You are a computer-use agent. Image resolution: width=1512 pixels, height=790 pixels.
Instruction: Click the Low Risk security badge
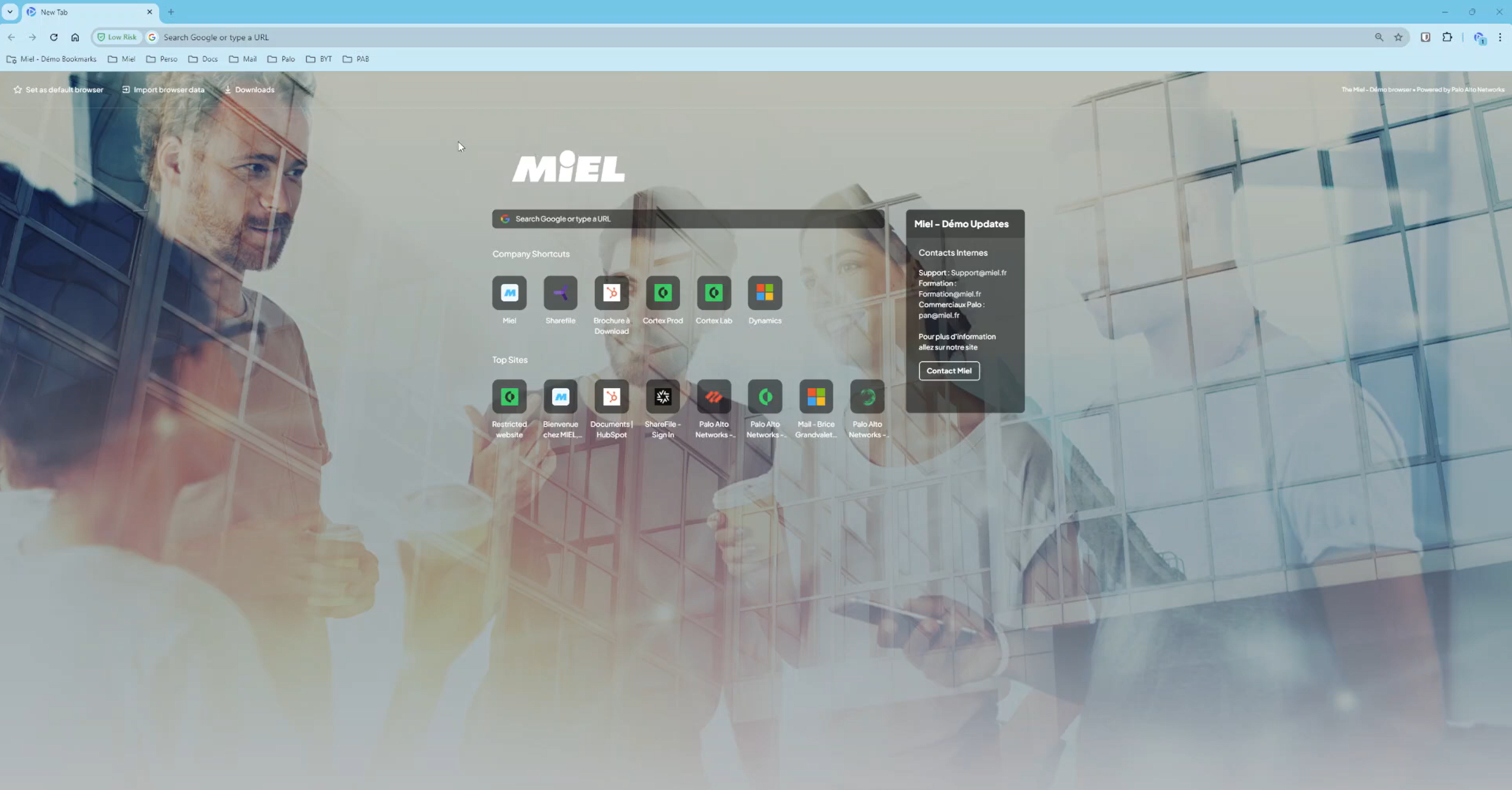[x=117, y=37]
